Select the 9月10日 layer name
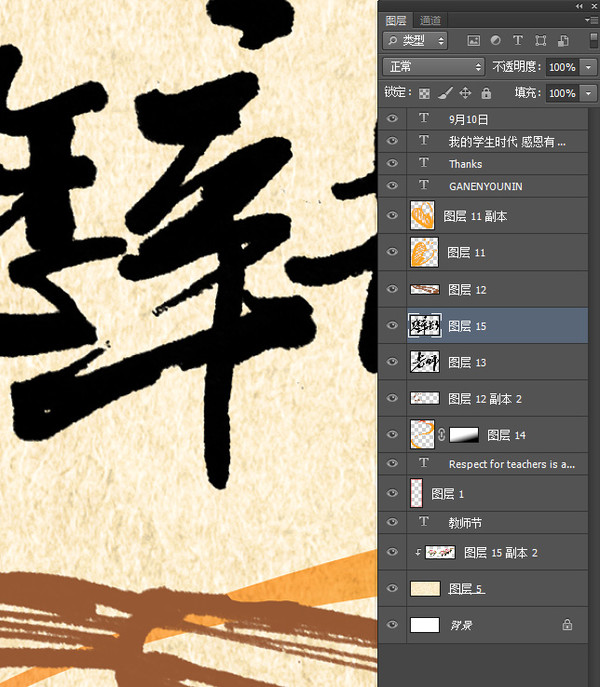The height and width of the screenshot is (687, 600). point(469,119)
